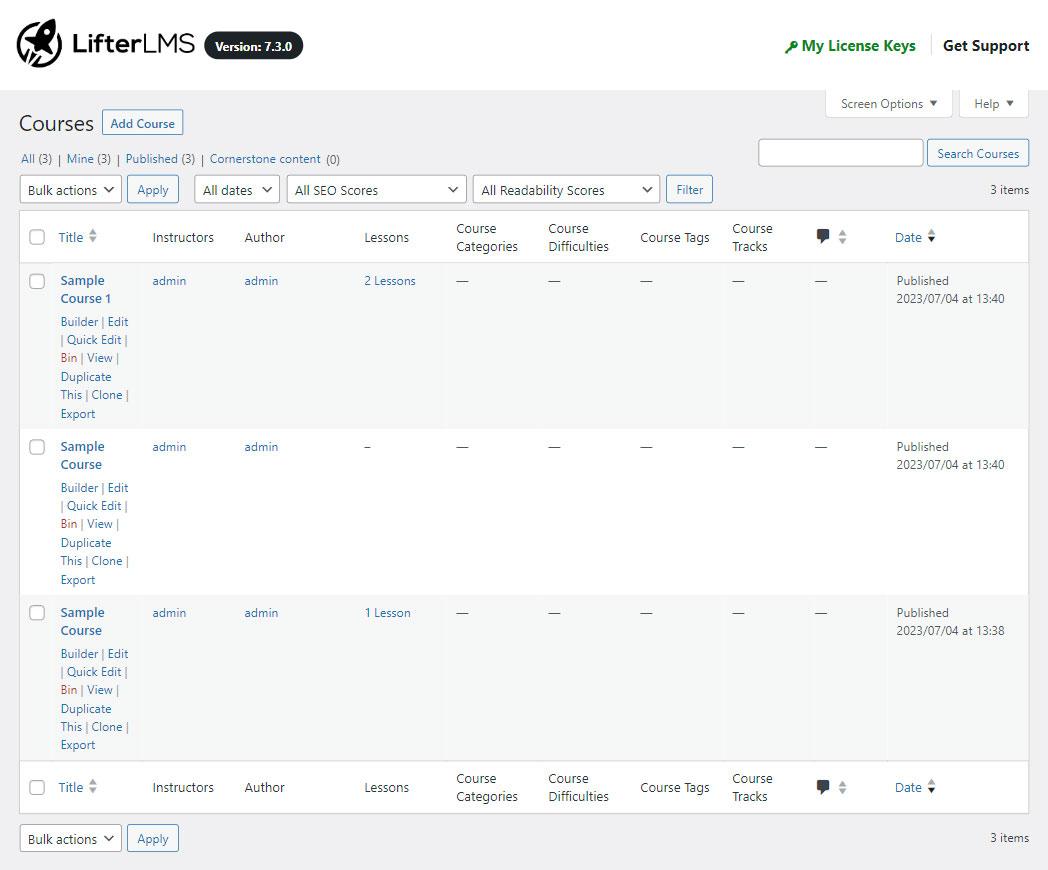
Task: Export Sample Course 1
Action: pos(78,414)
